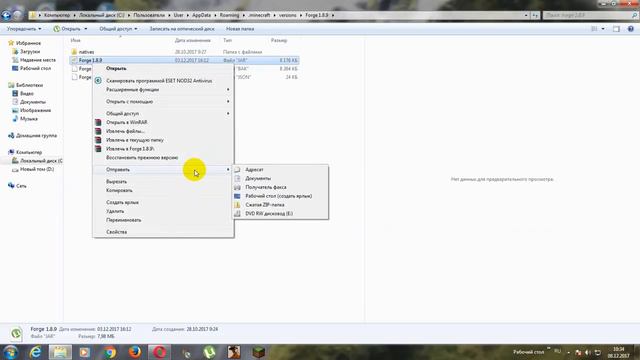
Task: Select Открыть in the context menu
Action: [116, 69]
